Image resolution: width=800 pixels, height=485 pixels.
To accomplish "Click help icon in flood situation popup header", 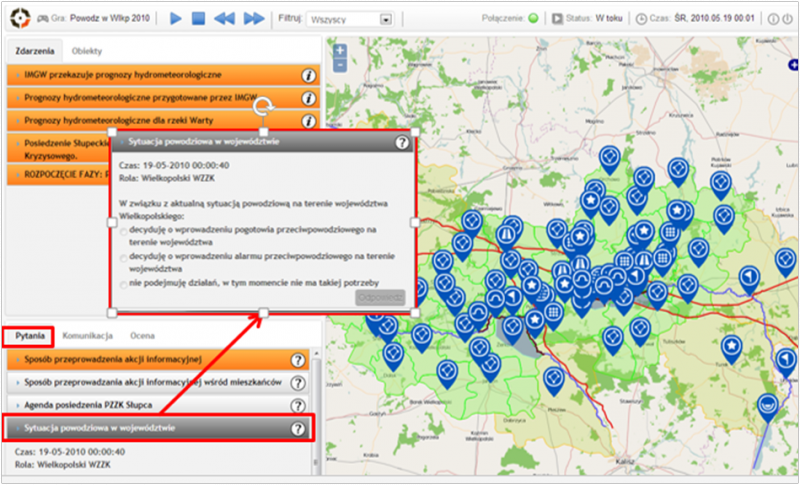I will (x=402, y=143).
